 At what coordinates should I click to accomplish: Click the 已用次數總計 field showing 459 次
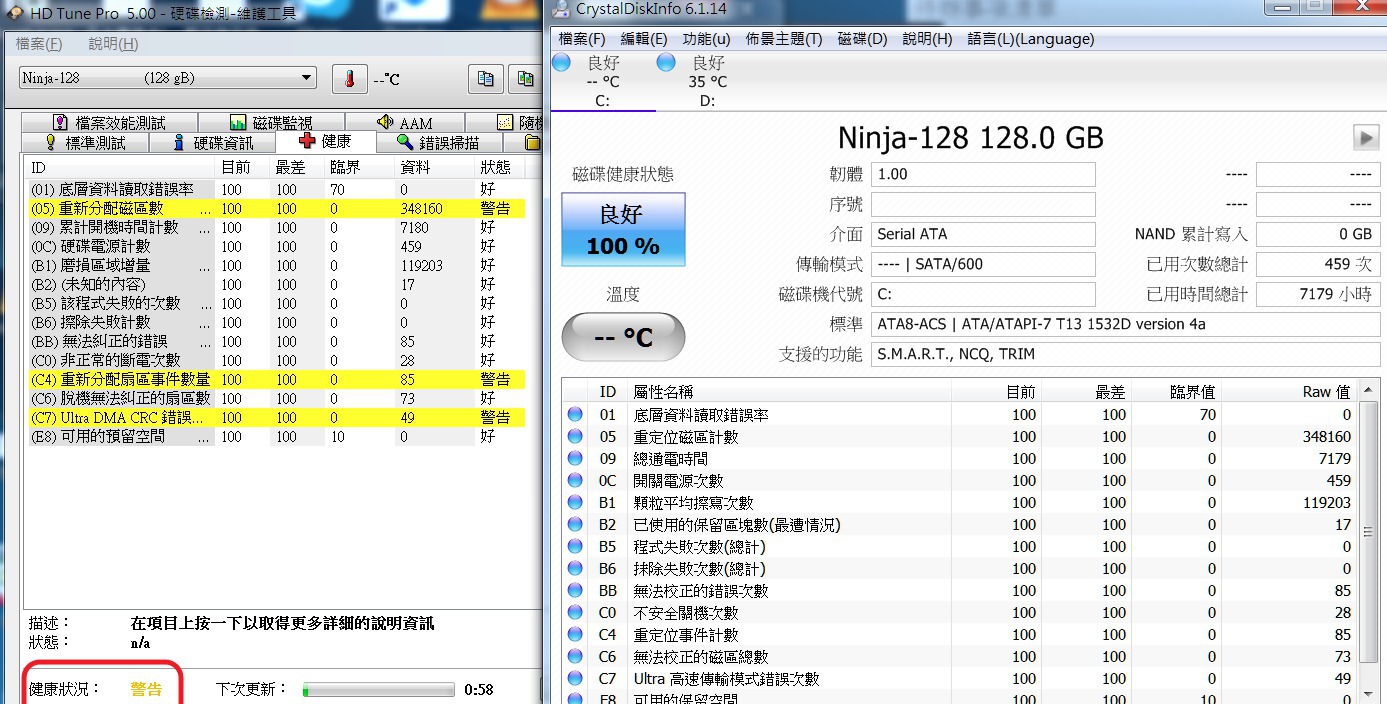pyautogui.click(x=1318, y=264)
